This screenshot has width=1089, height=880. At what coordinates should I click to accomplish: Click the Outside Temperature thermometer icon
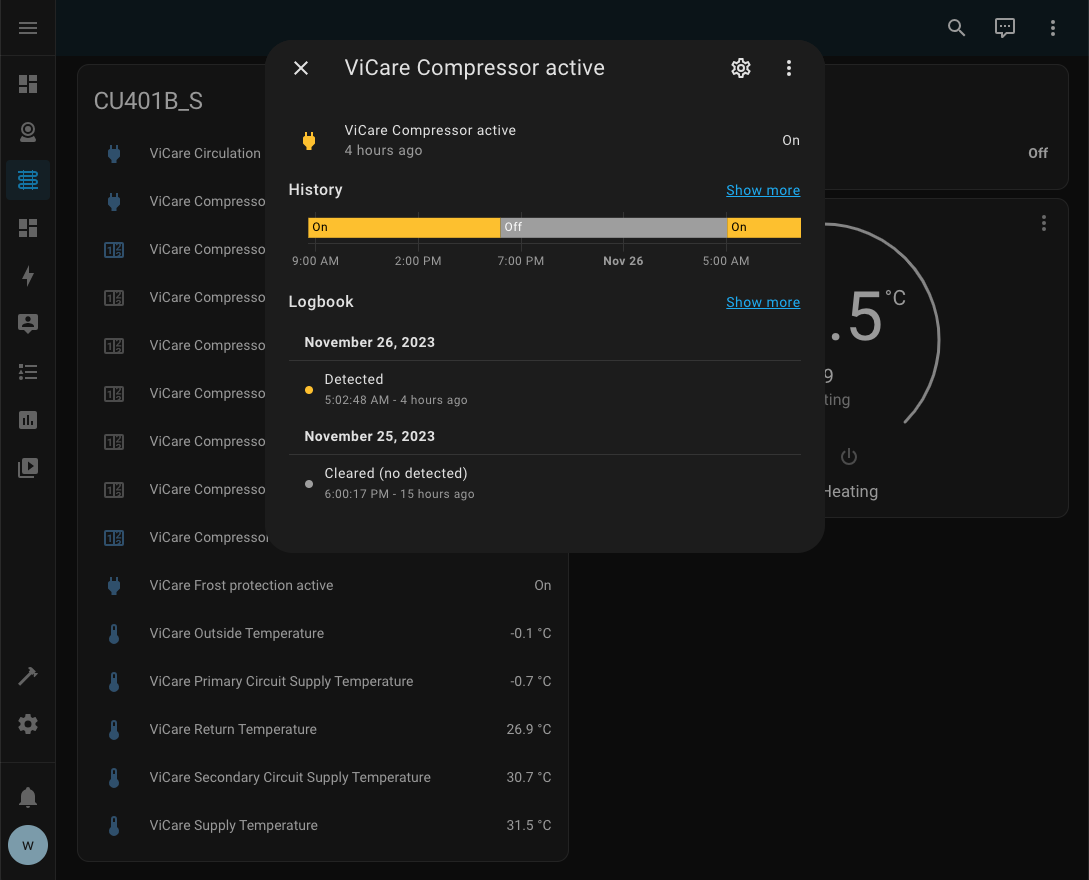tap(114, 633)
